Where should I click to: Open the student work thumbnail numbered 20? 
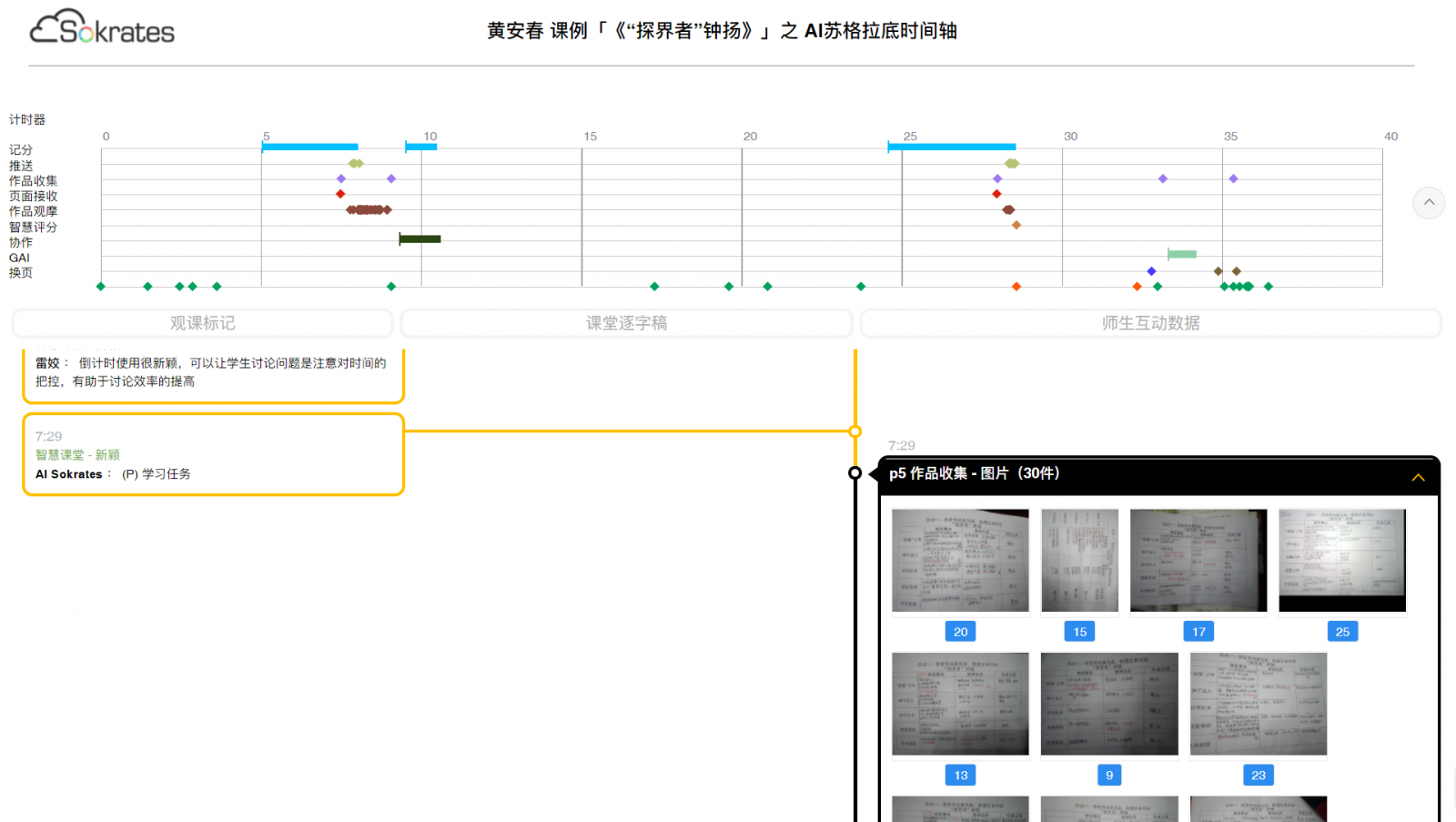960,560
